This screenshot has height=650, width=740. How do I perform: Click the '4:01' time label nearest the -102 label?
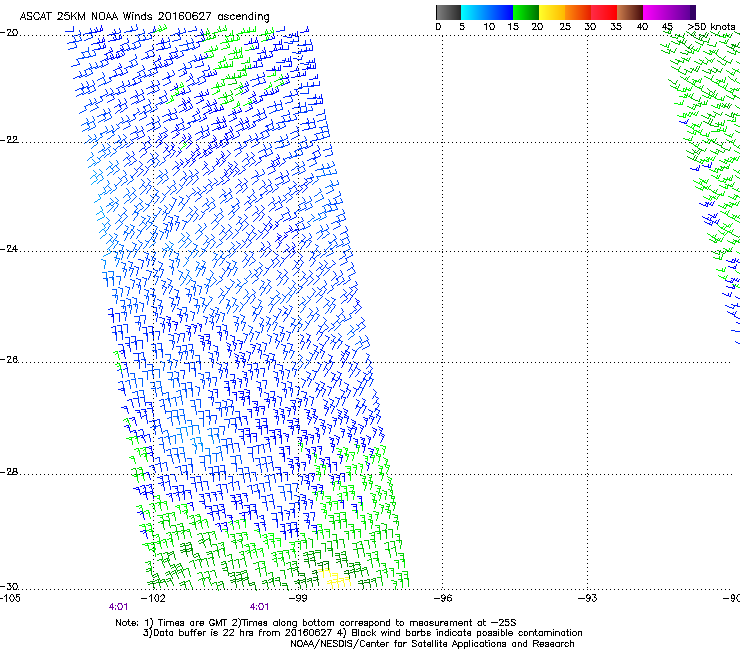point(118,607)
